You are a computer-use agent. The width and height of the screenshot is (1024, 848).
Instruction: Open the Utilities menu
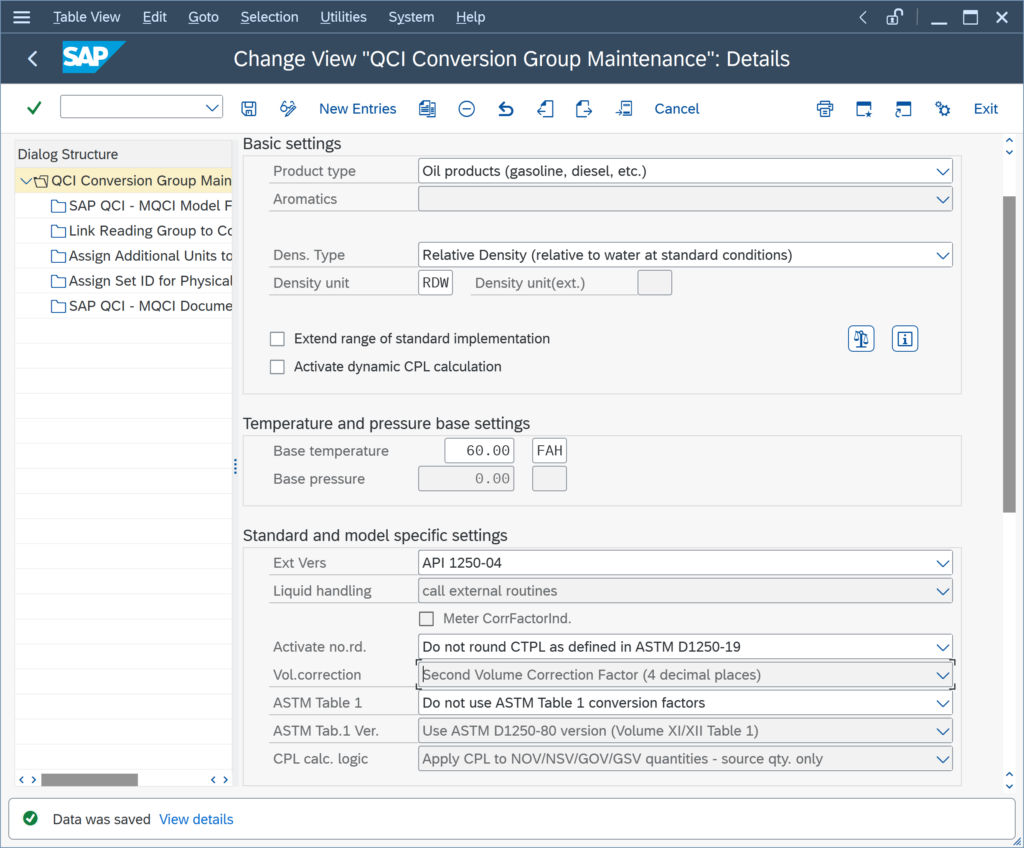pos(343,17)
